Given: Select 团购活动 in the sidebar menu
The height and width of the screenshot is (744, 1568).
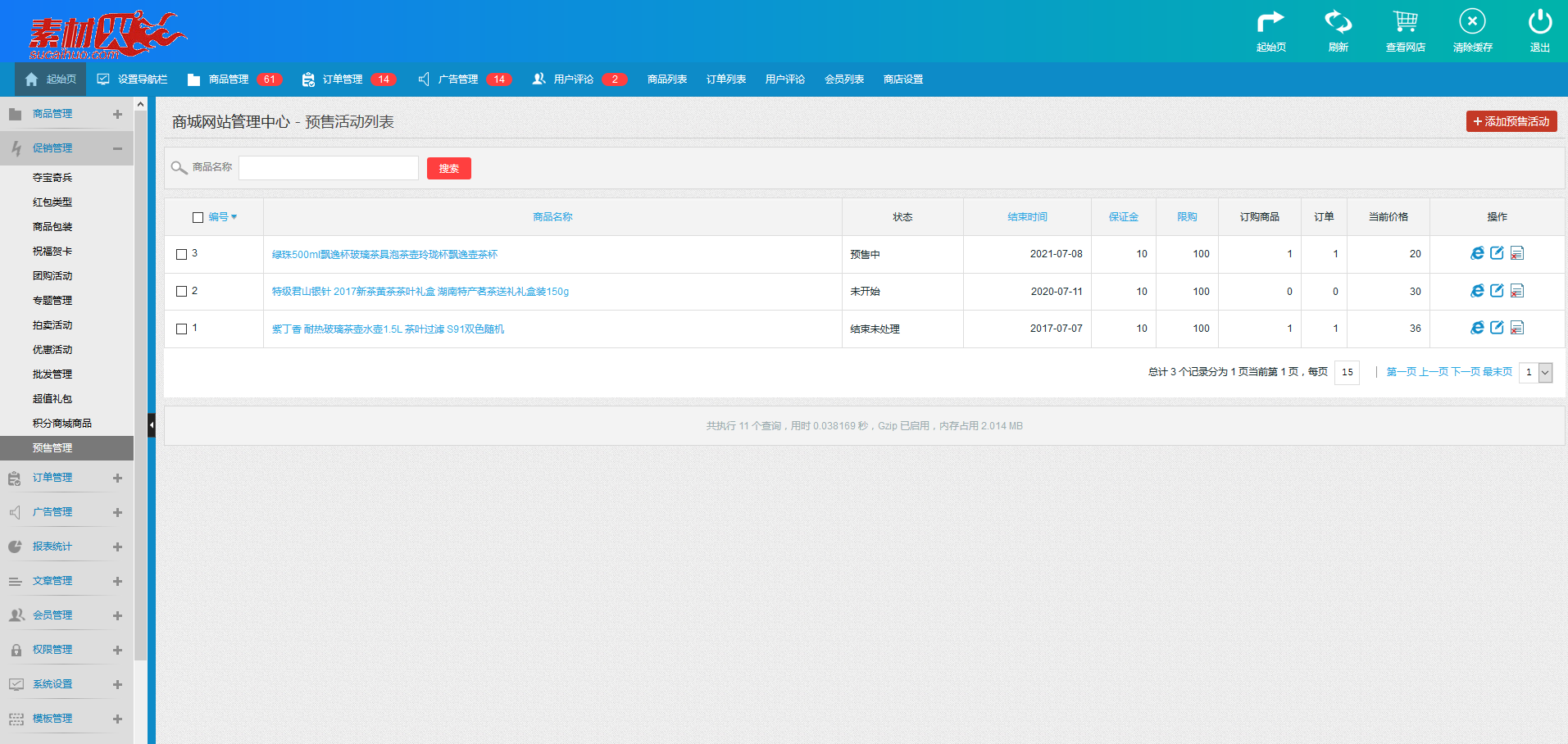Looking at the screenshot, I should click(x=52, y=276).
